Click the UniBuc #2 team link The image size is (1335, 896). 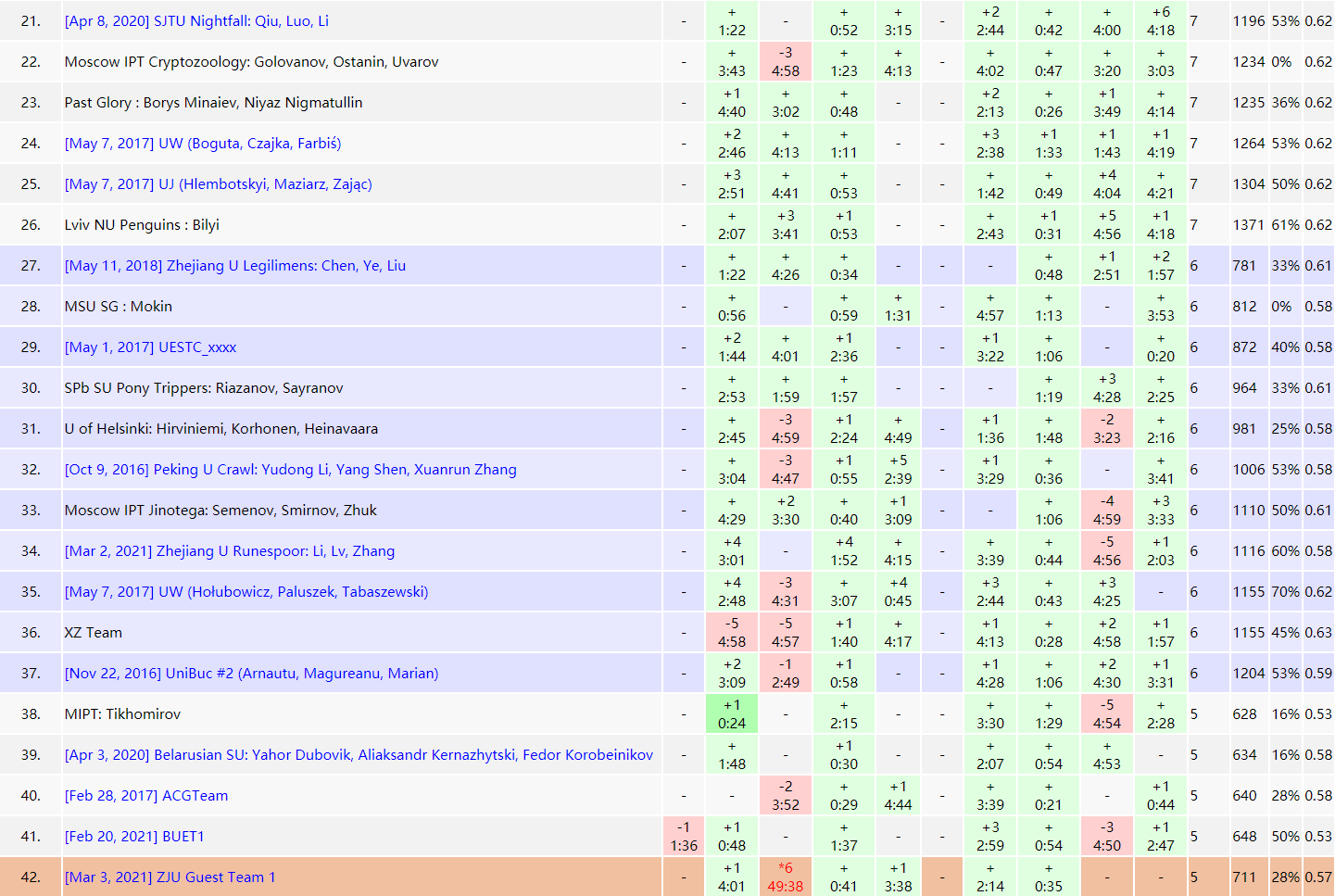(x=251, y=674)
